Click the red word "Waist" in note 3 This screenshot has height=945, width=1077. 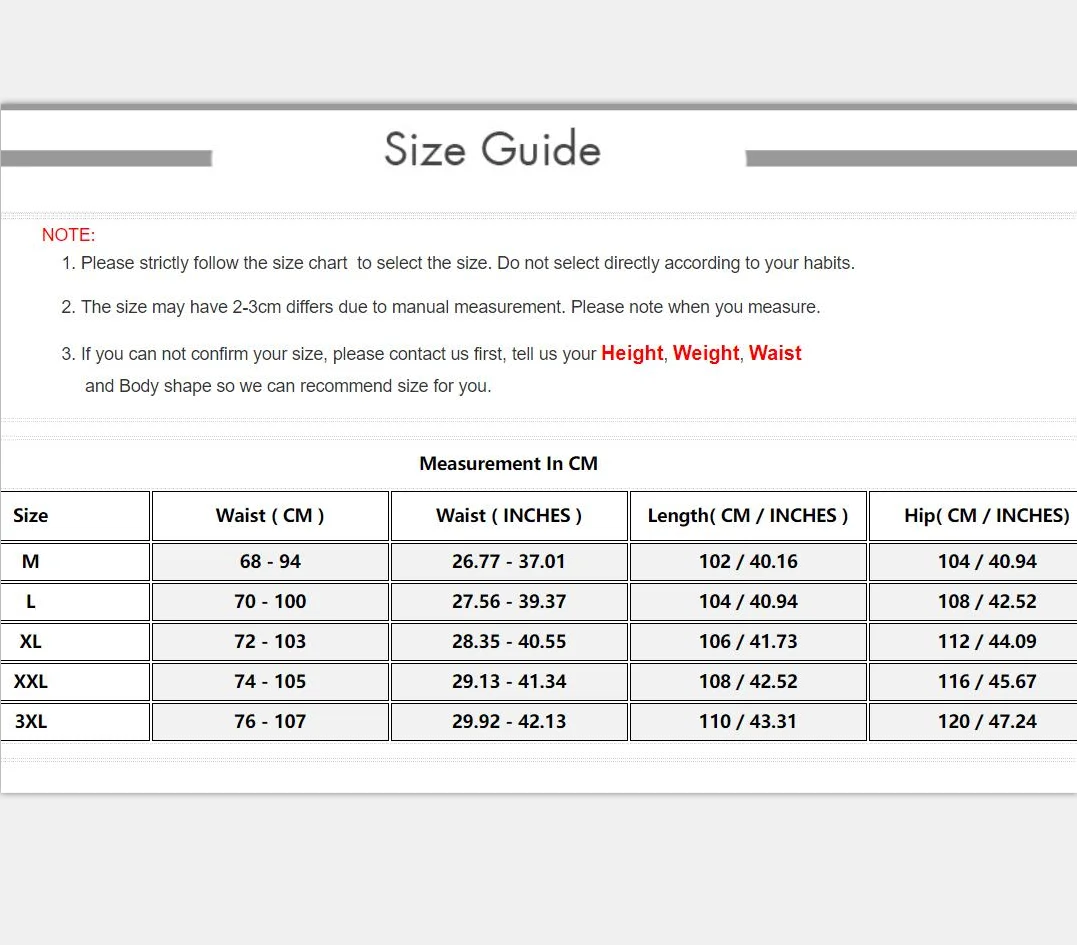pos(775,353)
